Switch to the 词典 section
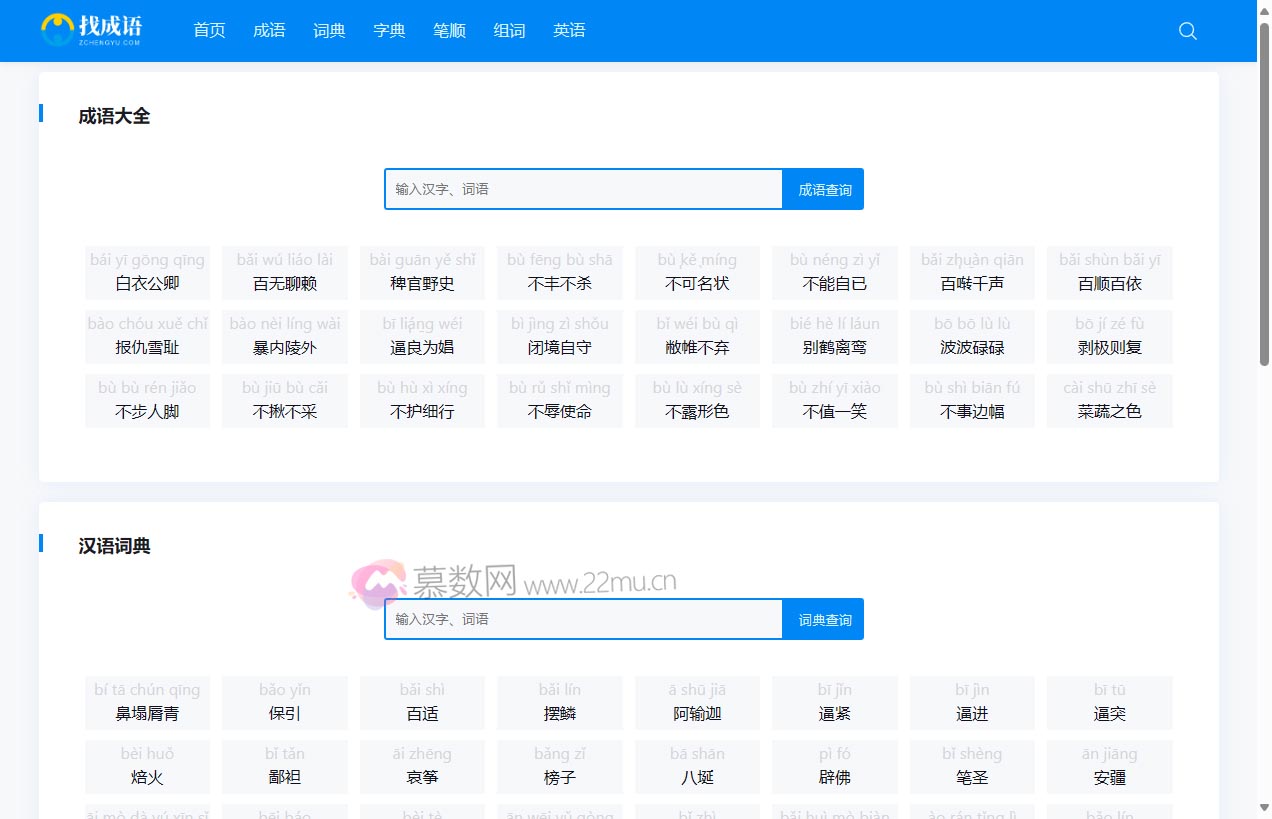 [x=329, y=30]
